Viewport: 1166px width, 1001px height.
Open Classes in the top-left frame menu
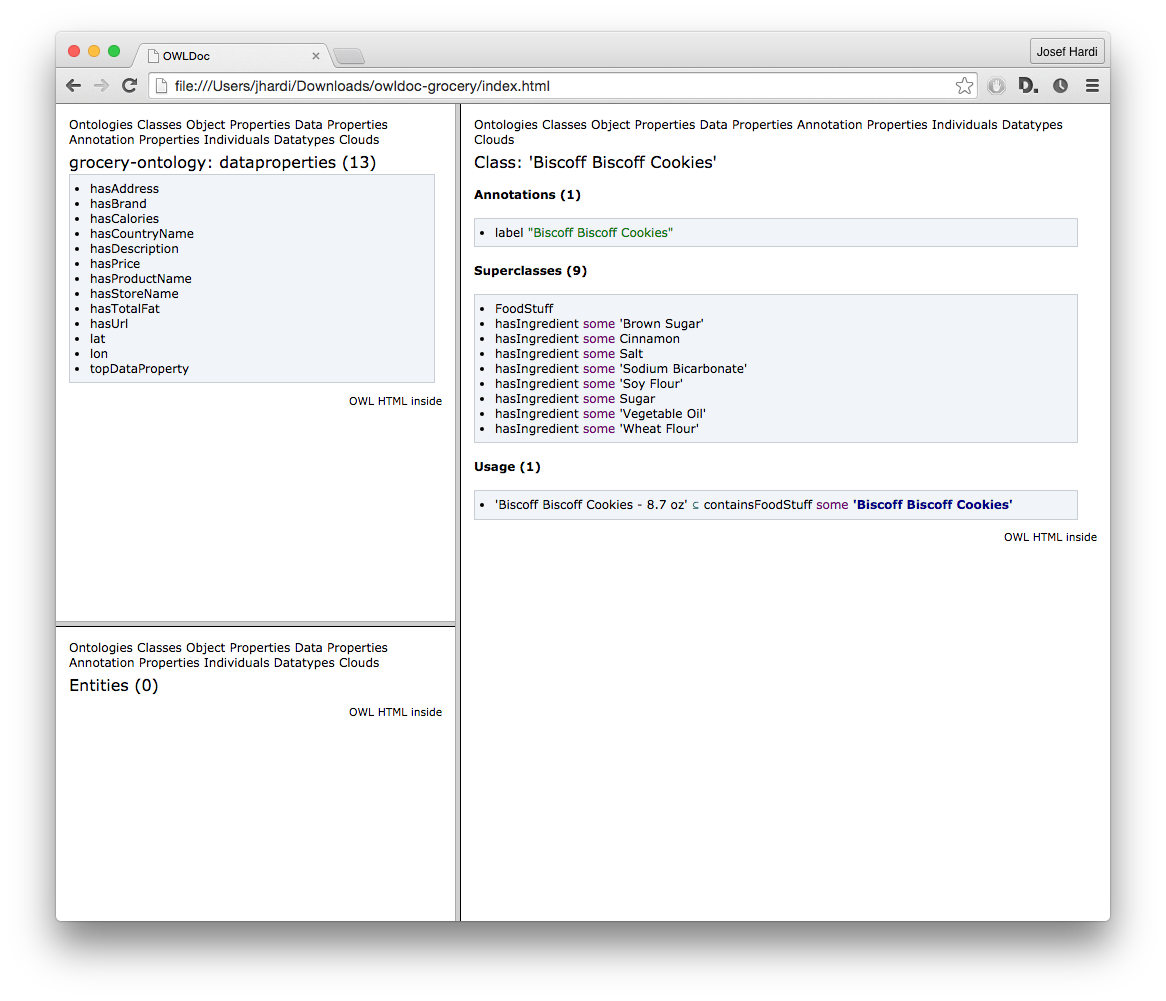pos(159,125)
